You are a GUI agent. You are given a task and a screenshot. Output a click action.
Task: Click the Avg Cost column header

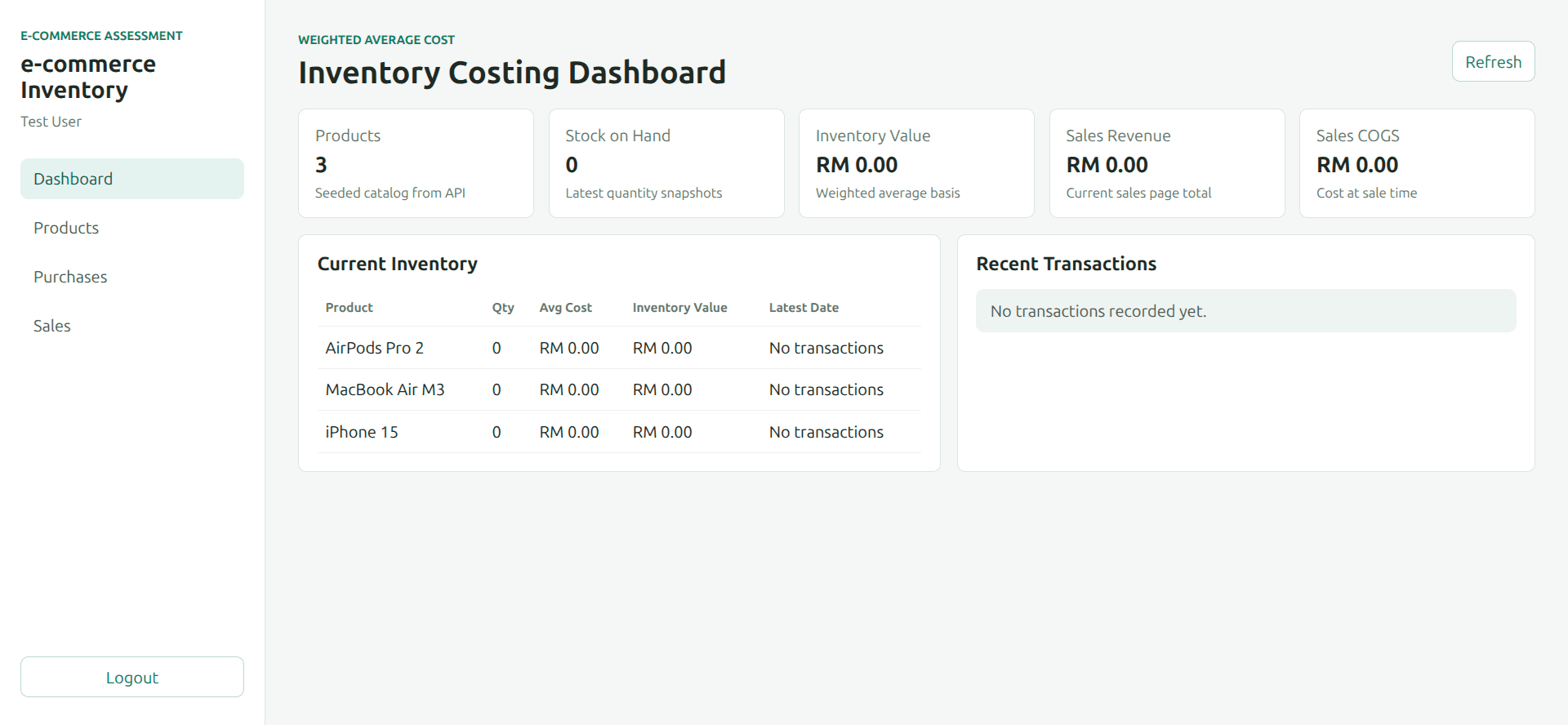[x=565, y=308]
